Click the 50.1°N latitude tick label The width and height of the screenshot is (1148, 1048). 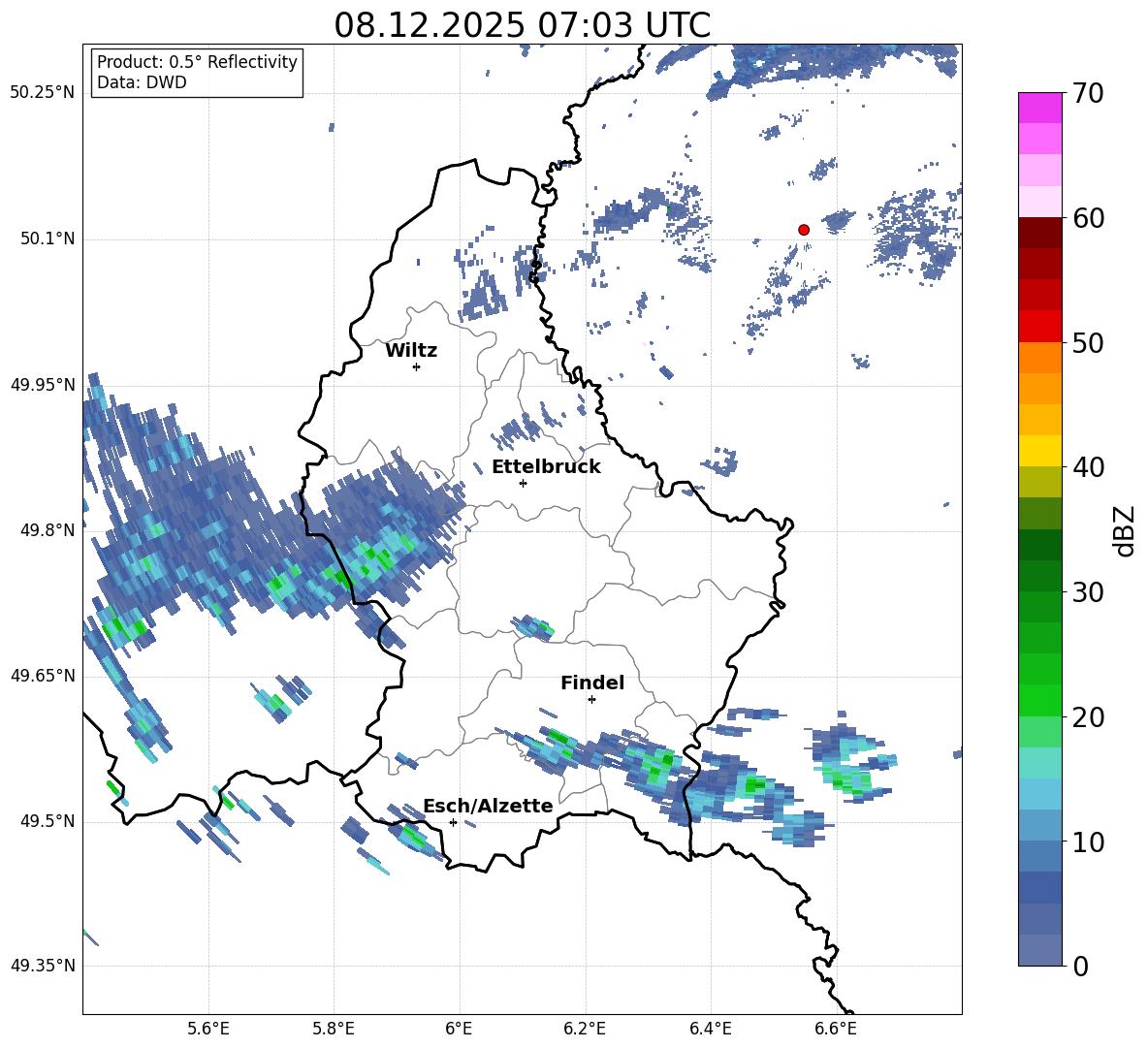(x=47, y=239)
